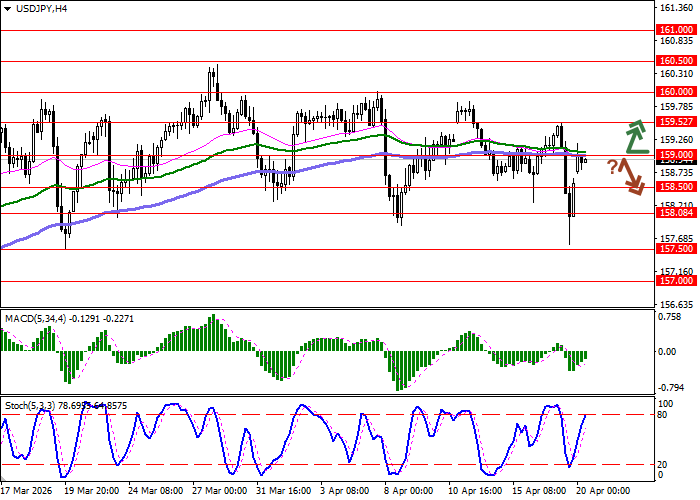This screenshot has width=700, height=500.
Task: Click the 156.635 value on price axis
Action: 677,304
